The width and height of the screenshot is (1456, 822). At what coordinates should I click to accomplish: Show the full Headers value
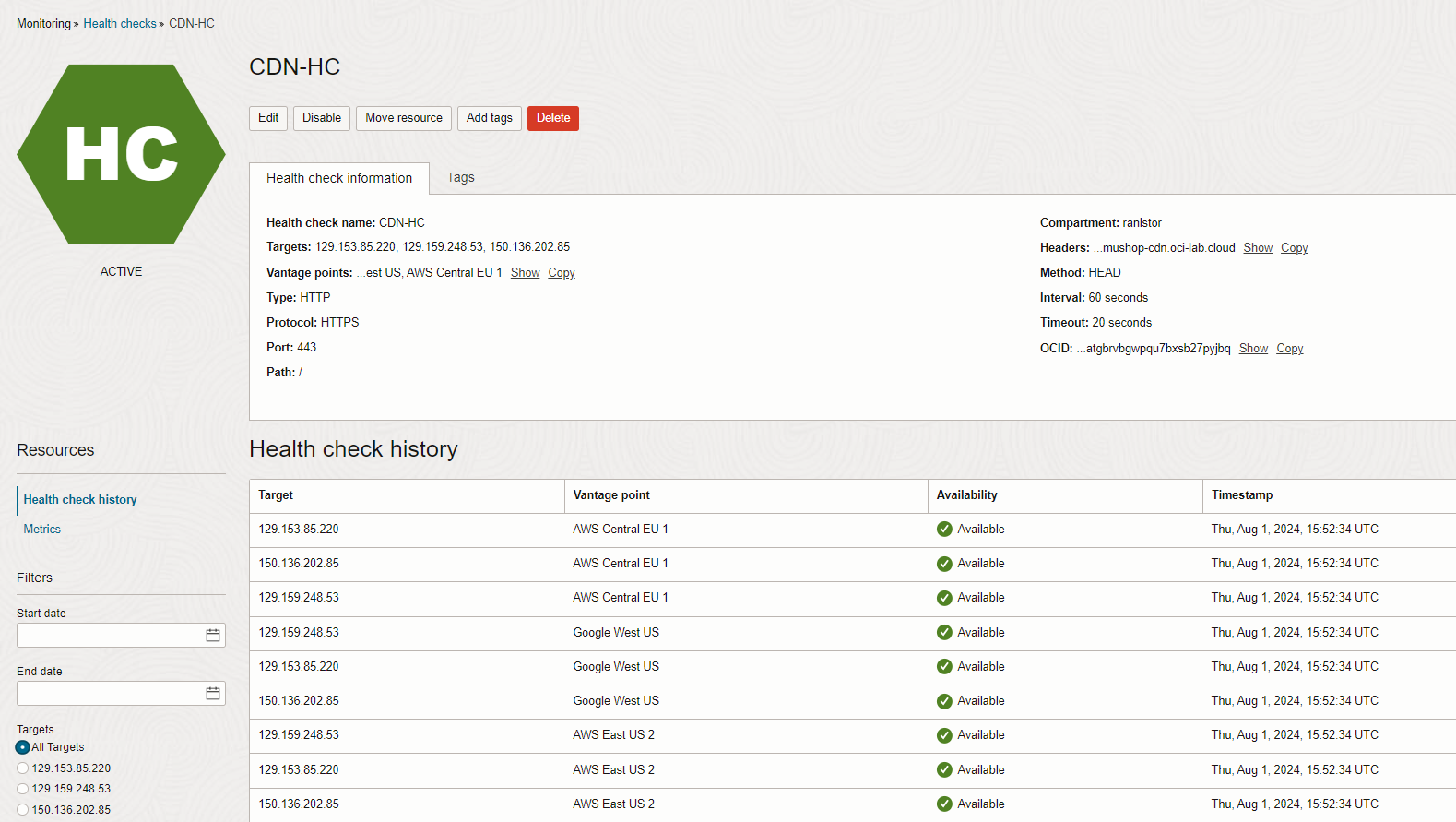tap(1257, 248)
